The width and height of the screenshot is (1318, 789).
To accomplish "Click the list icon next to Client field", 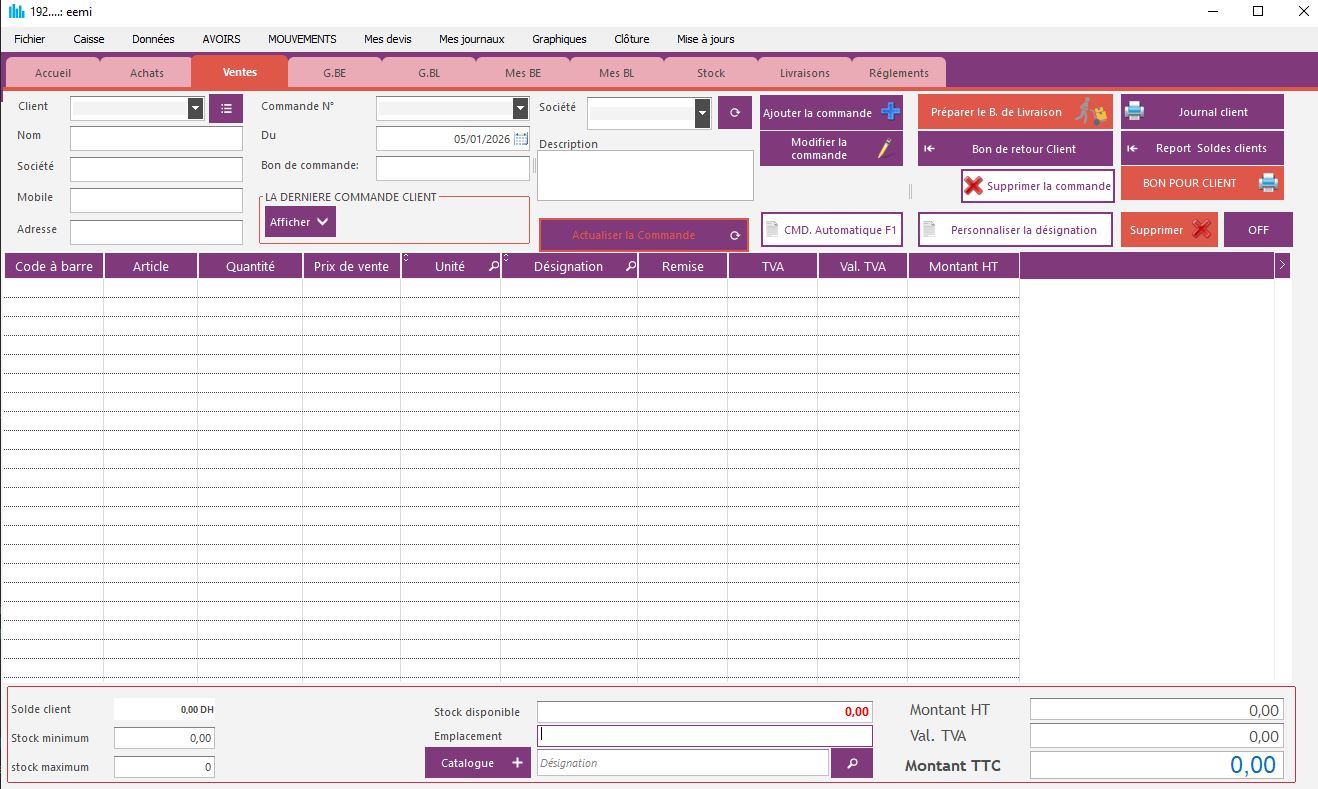I will [226, 108].
